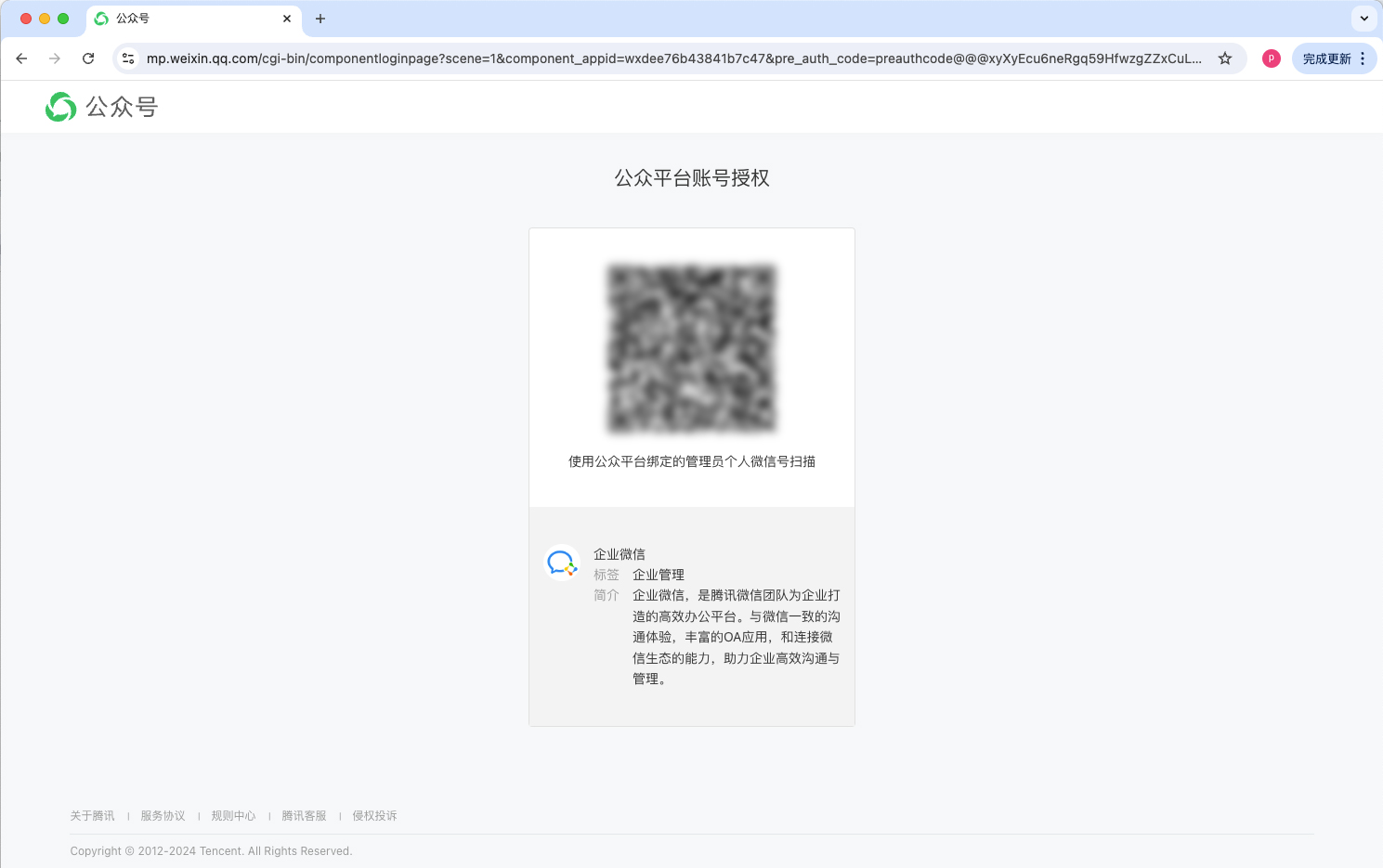Open the 规则中心 footer link
Viewport: 1383px width, 868px height.
pyautogui.click(x=234, y=816)
